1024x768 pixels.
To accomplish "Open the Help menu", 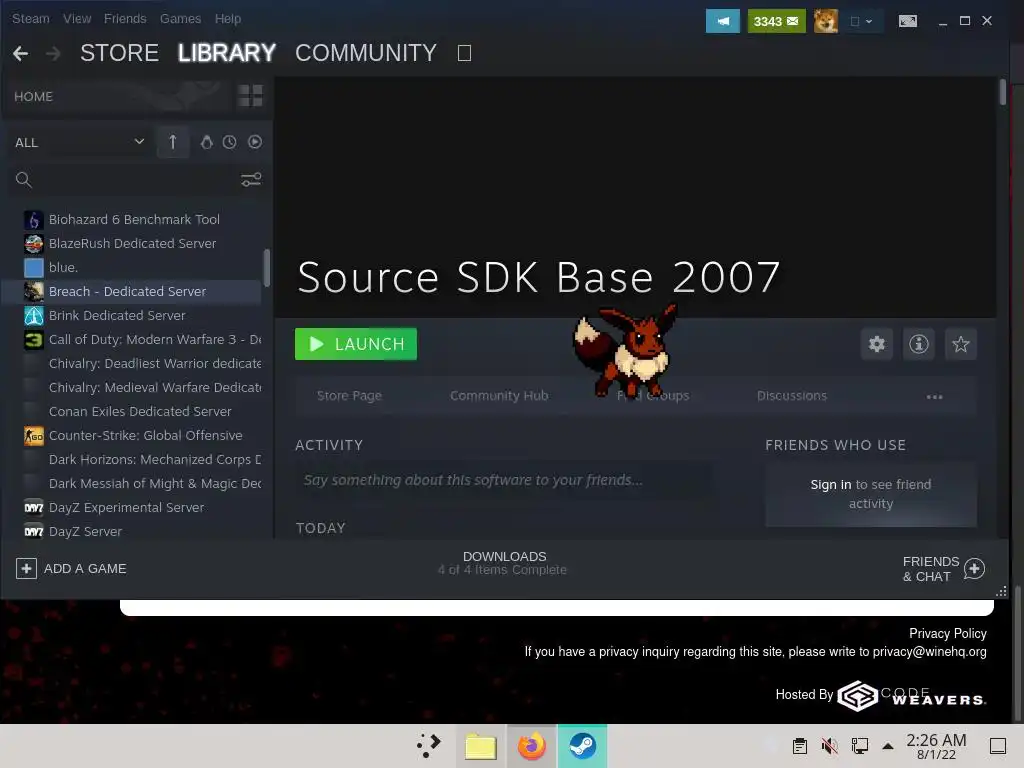I will [x=228, y=18].
